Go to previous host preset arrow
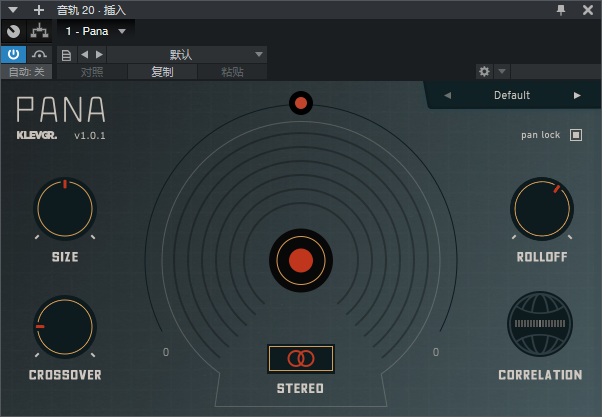 tap(84, 55)
